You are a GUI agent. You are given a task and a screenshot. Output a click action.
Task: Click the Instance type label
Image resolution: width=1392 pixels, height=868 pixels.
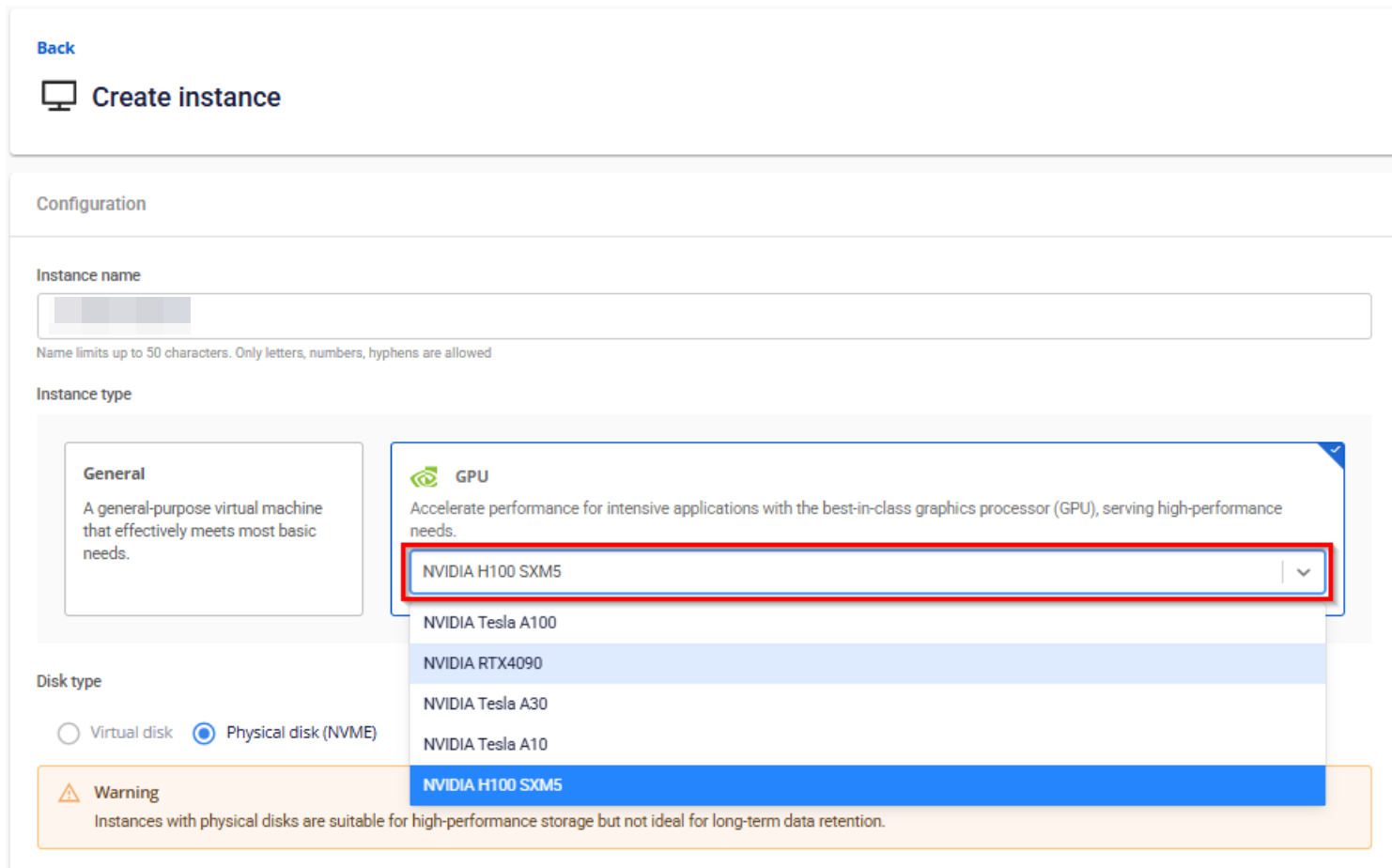[x=84, y=395]
